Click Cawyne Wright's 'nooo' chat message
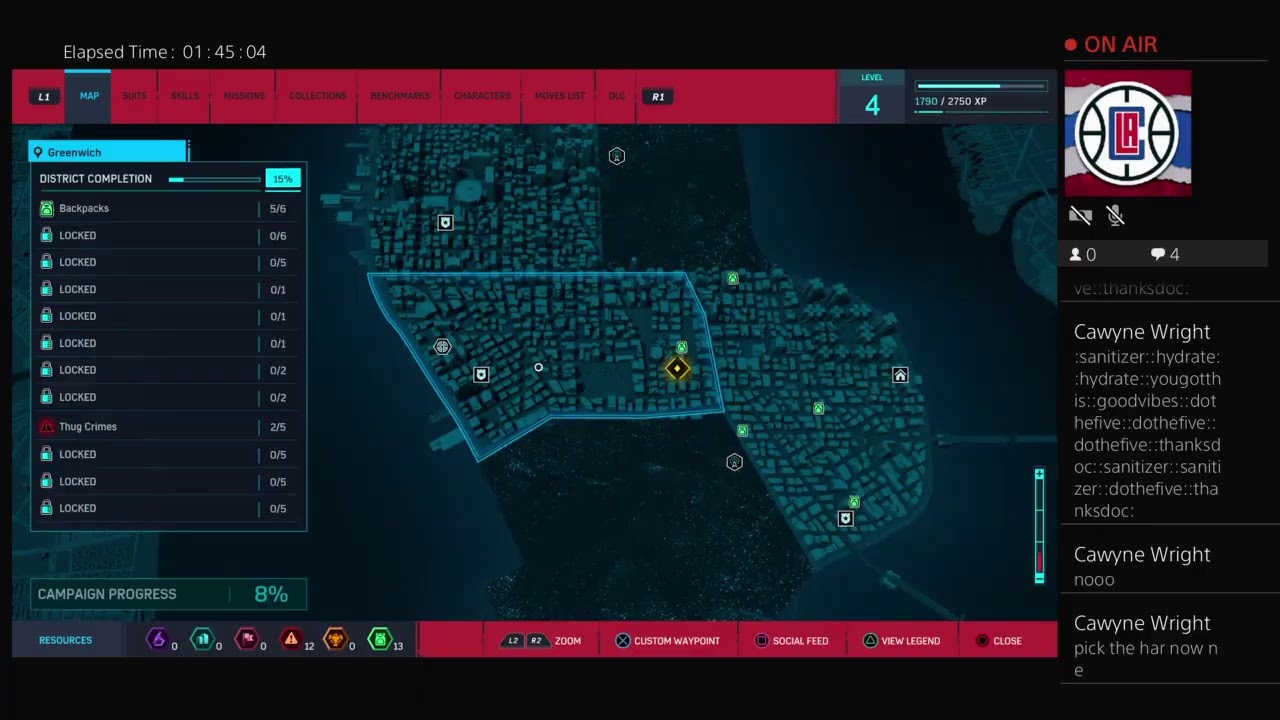Viewport: 1280px width, 720px height. [1094, 580]
